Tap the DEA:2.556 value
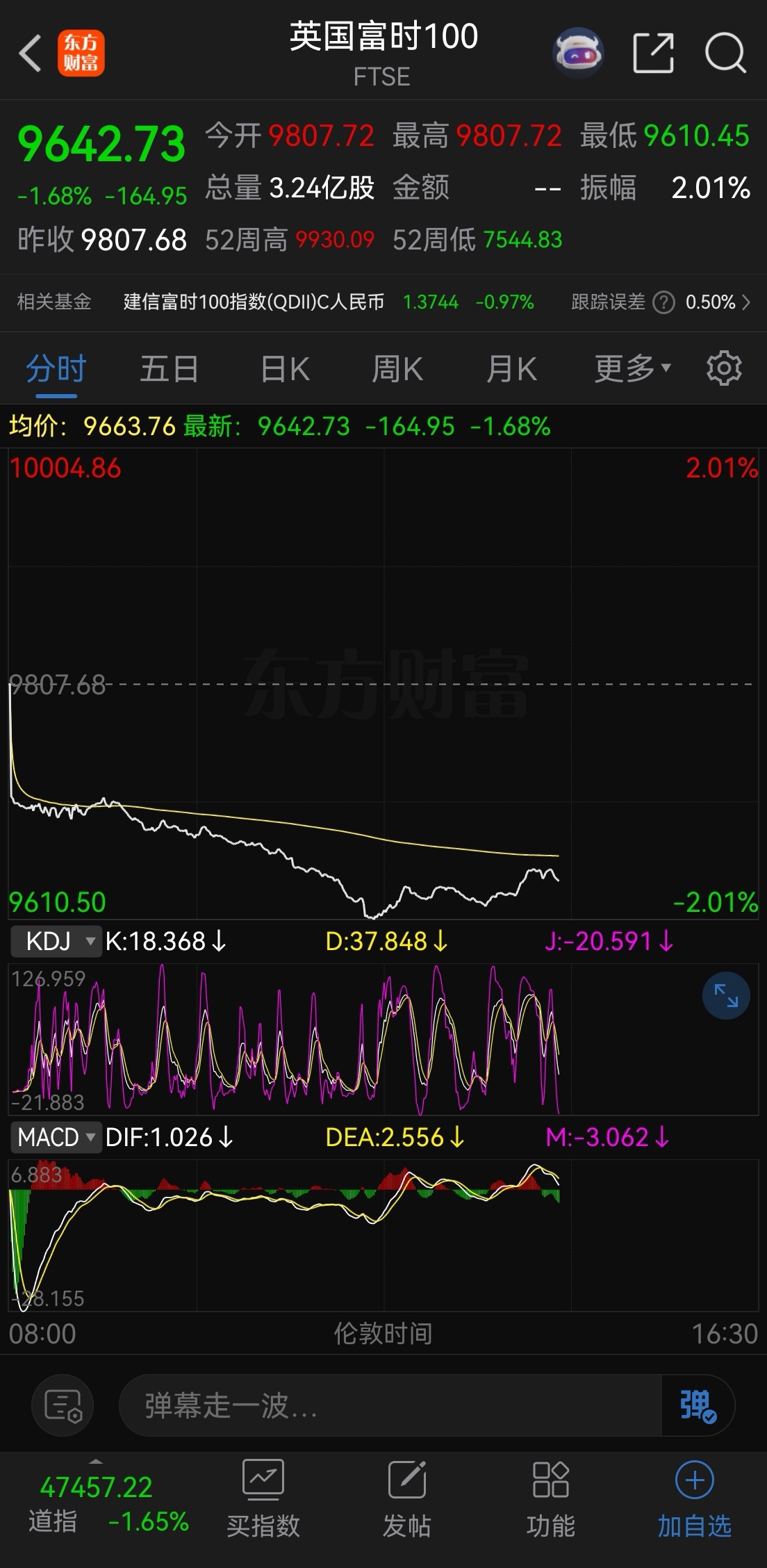This screenshot has height=1568, width=767. pyautogui.click(x=395, y=1137)
